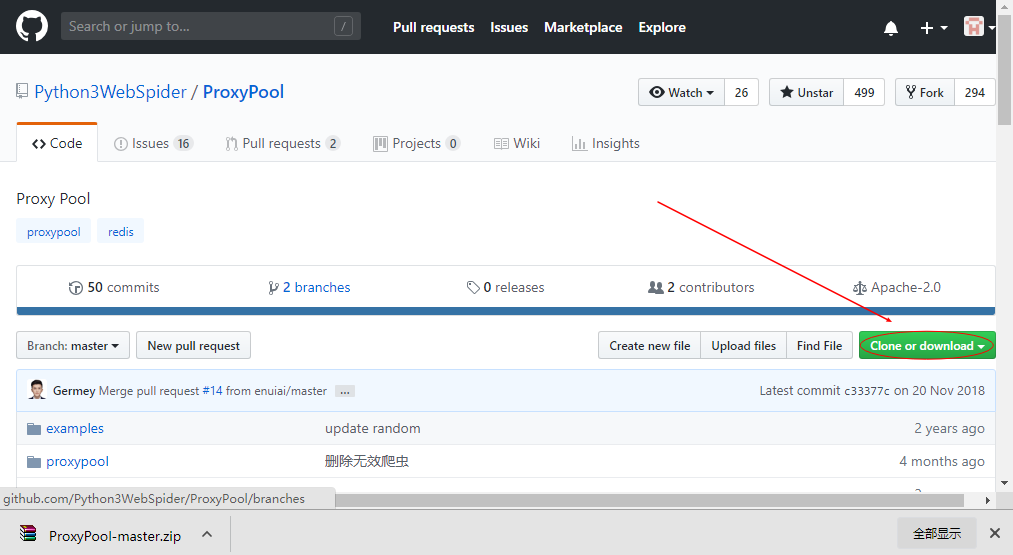Close the downloads bar

(x=995, y=533)
